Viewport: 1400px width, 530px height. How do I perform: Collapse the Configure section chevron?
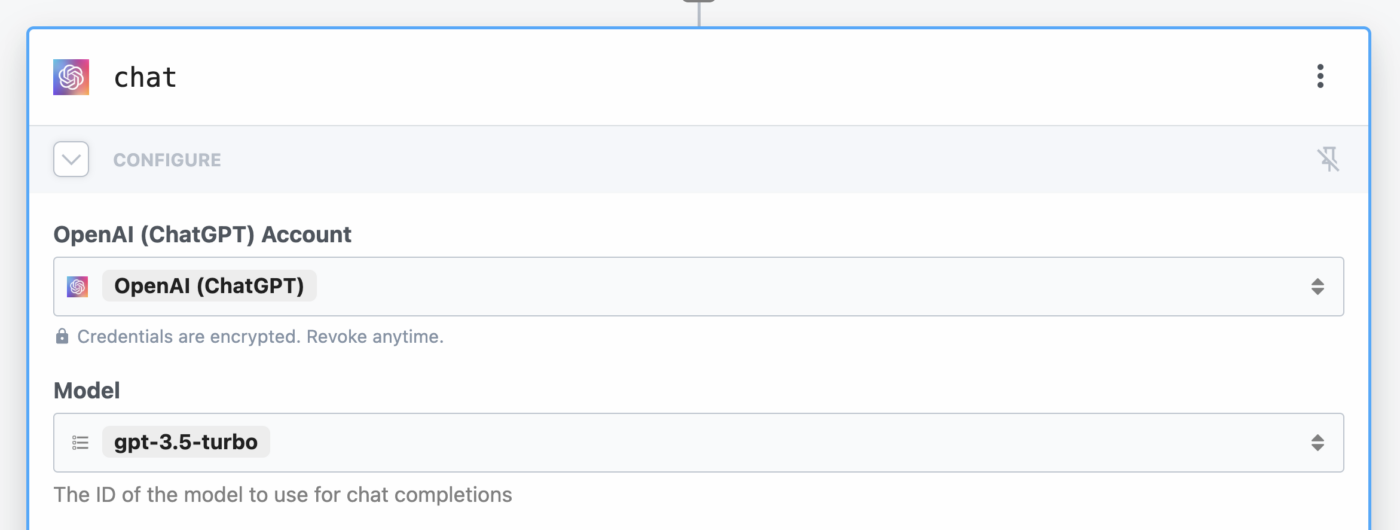pos(71,159)
